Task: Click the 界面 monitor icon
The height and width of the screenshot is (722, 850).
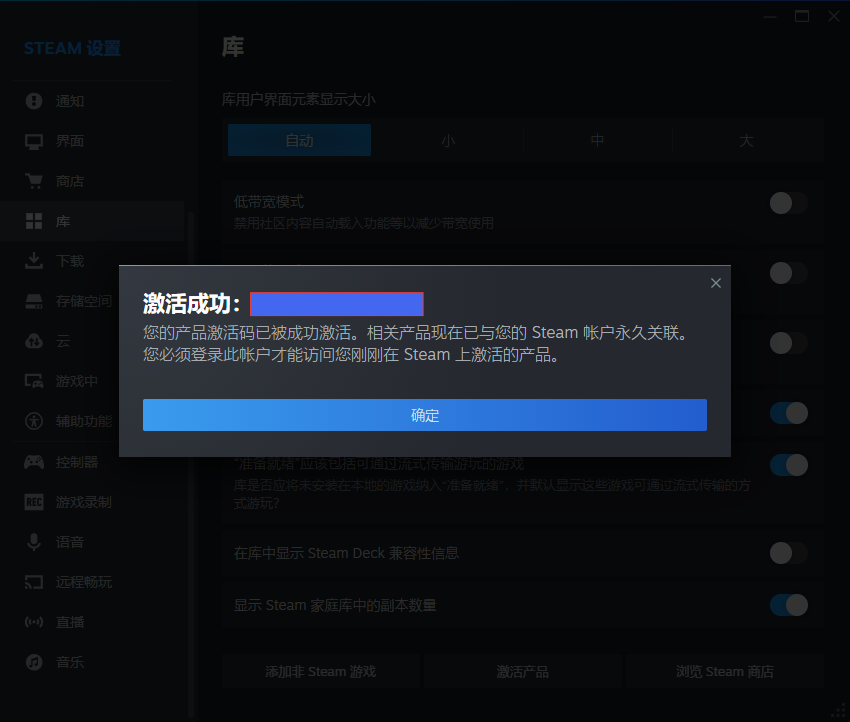Action: pos(34,141)
